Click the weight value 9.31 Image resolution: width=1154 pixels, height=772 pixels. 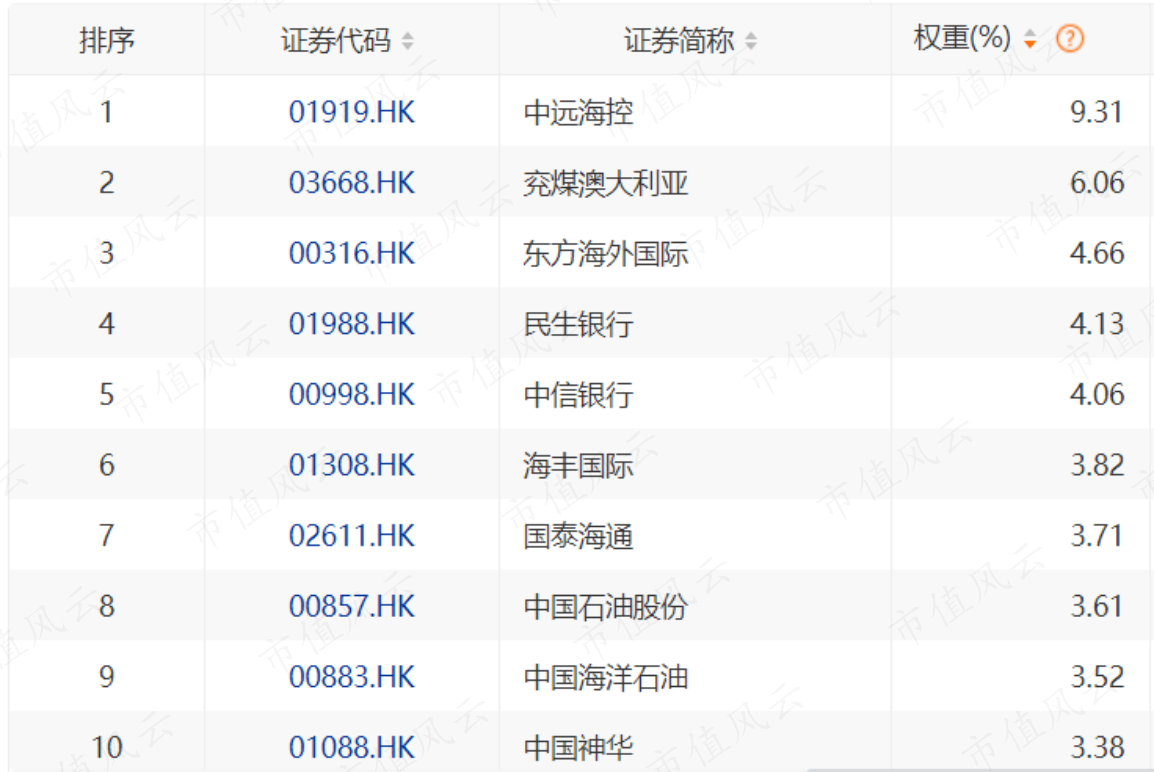1097,112
